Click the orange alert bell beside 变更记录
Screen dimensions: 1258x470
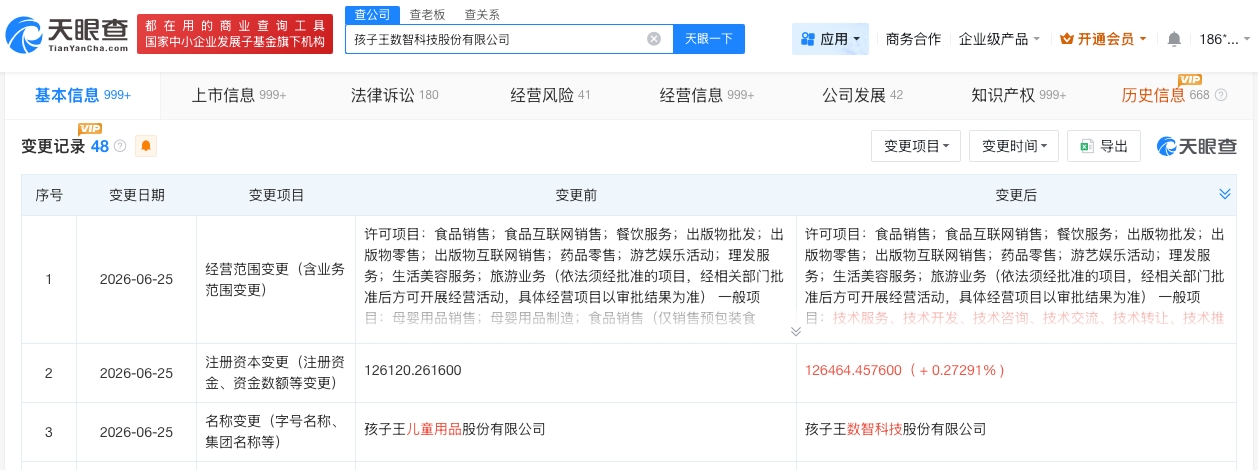(146, 146)
